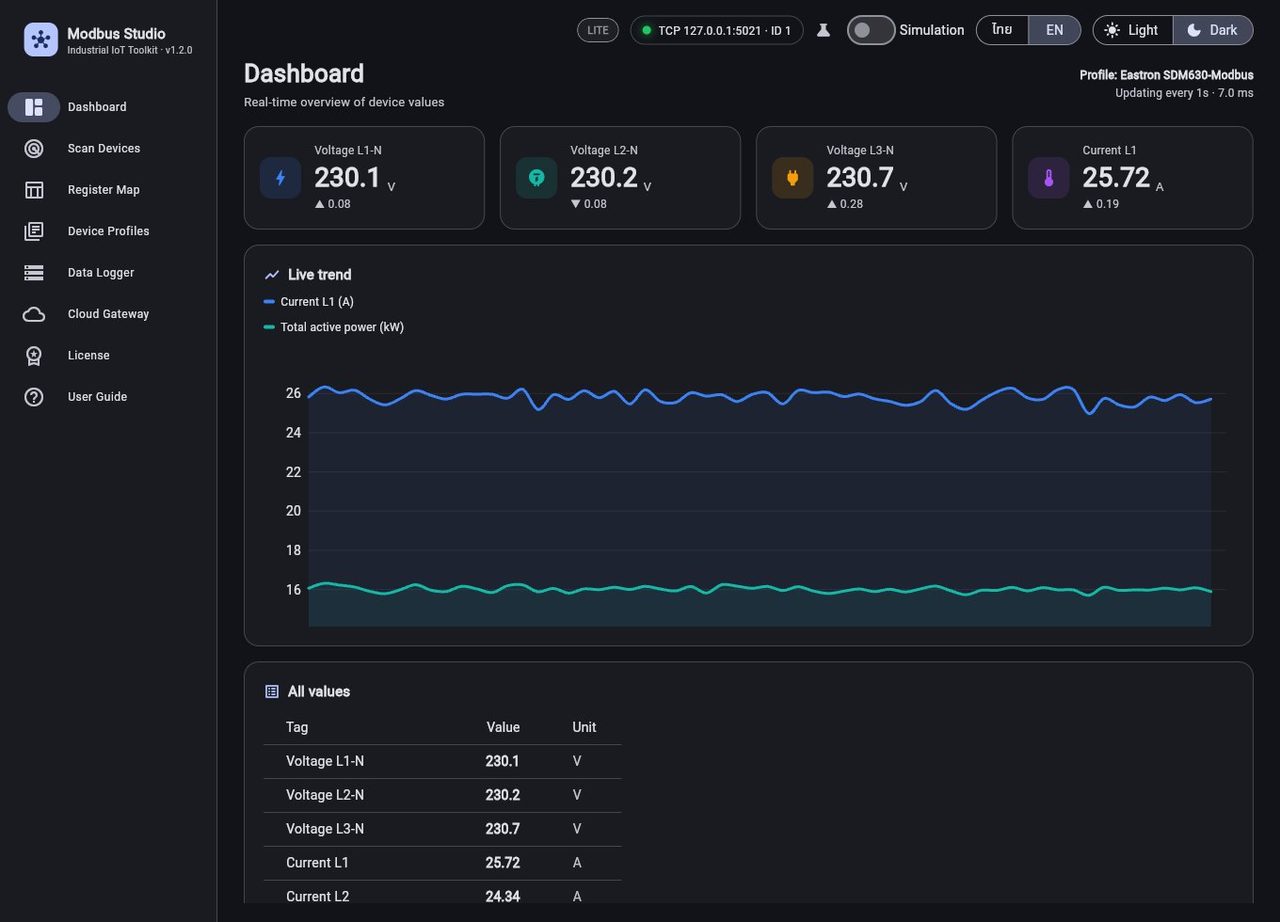Click the flask icon beside the connection status

pos(823,30)
